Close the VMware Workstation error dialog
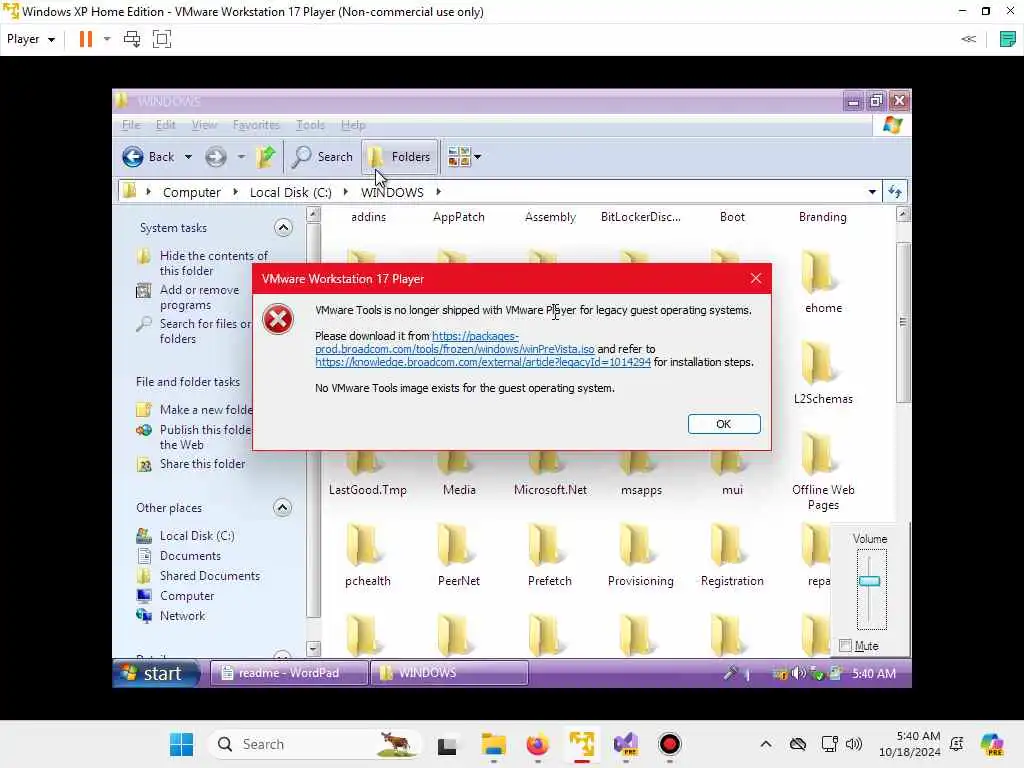 756,278
